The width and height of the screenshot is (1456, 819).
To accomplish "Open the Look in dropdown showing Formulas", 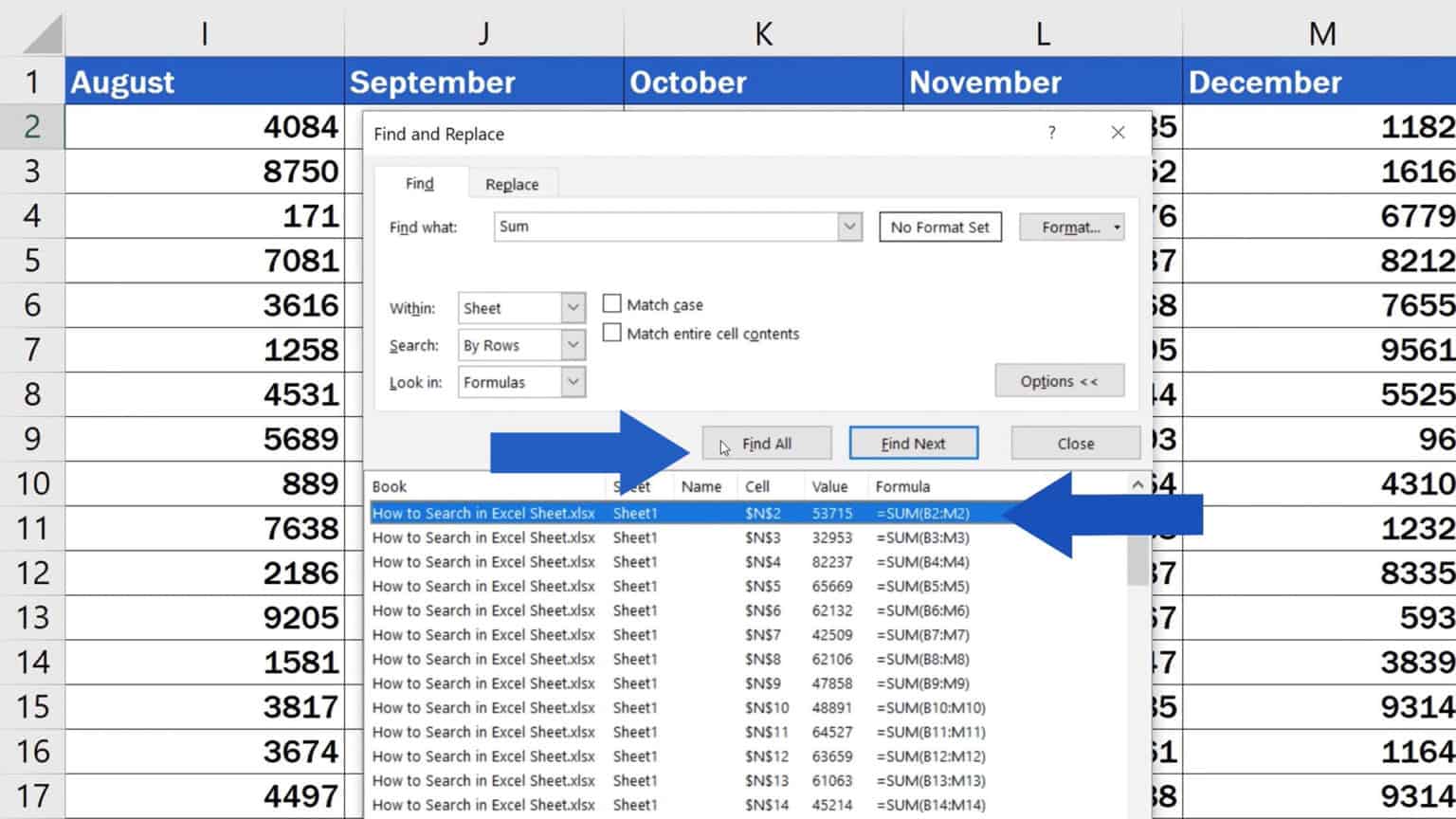I will pyautogui.click(x=572, y=381).
